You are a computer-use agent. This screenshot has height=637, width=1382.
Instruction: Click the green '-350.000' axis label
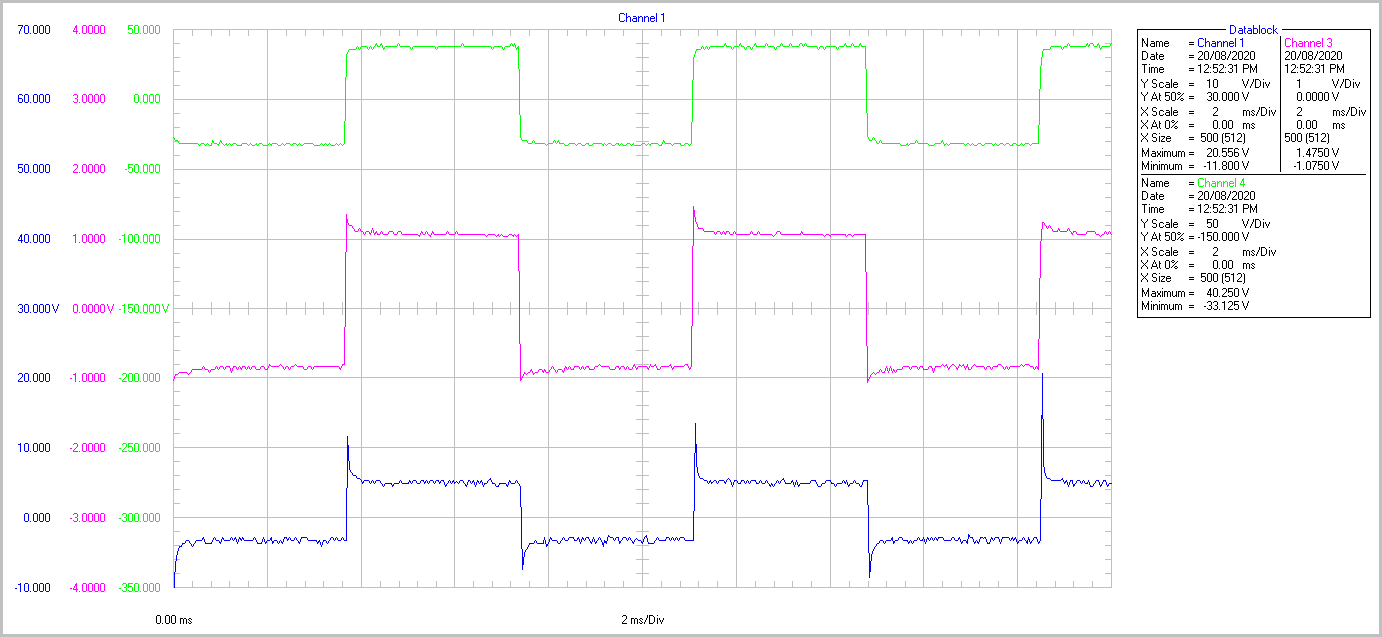point(139,588)
